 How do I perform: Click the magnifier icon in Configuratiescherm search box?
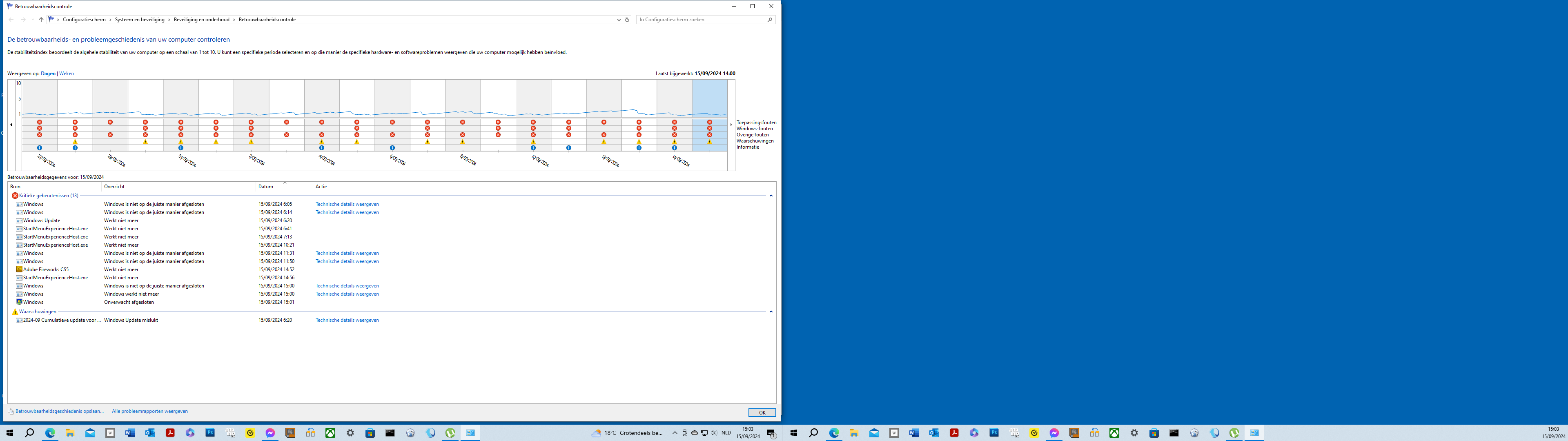[x=769, y=20]
